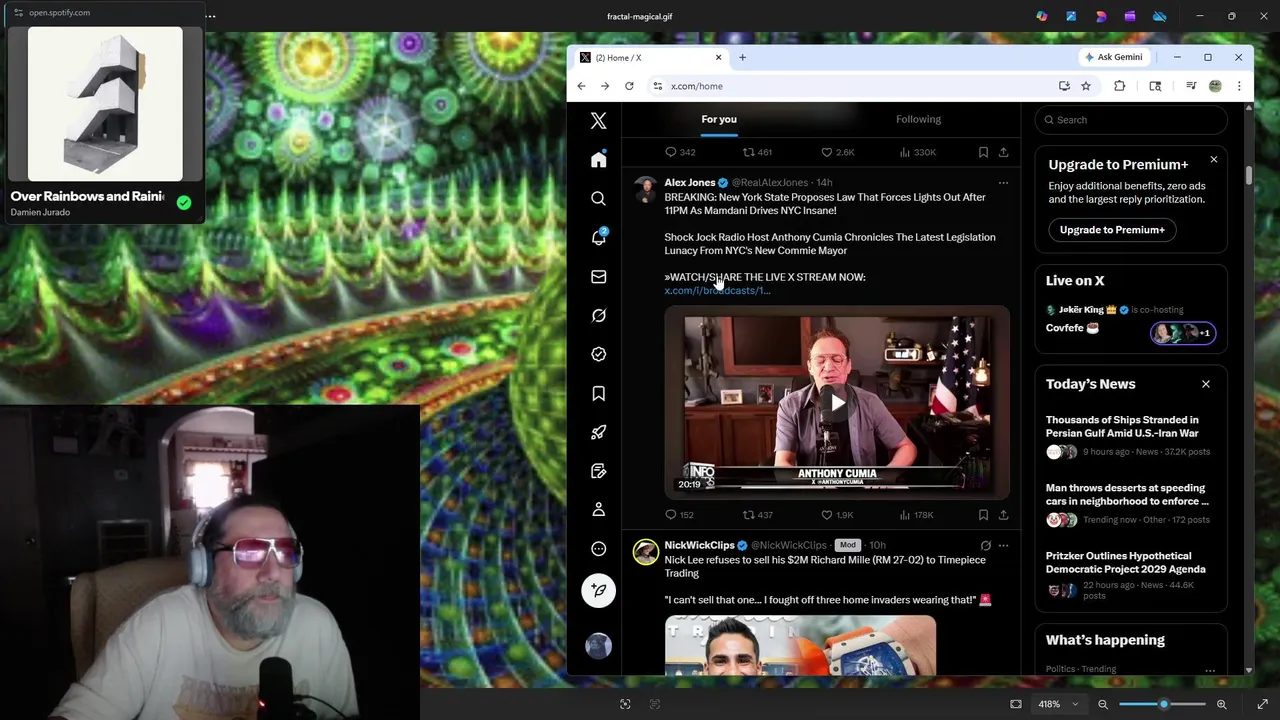Open Chrome media controls icon
The image size is (1280, 720).
(x=1191, y=86)
